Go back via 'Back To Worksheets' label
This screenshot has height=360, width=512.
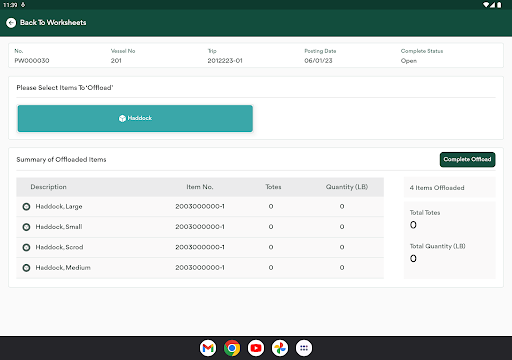(53, 22)
